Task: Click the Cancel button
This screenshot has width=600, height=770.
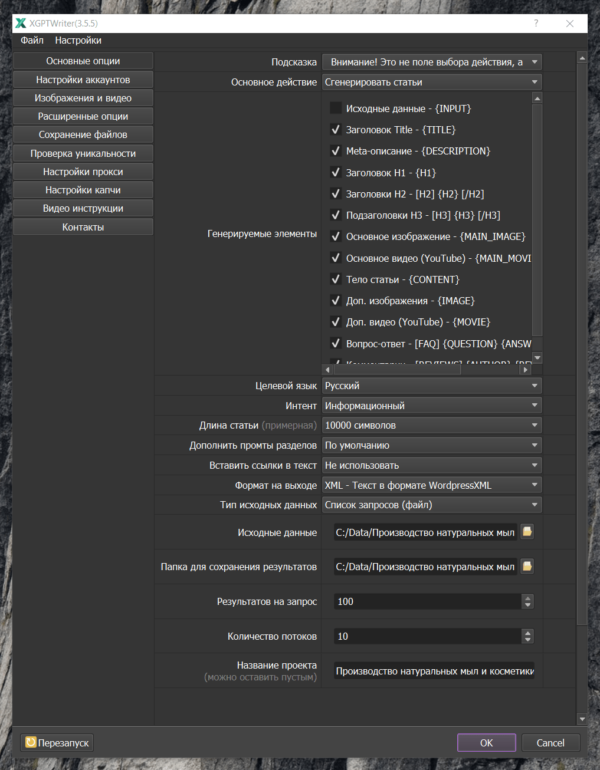Action: [550, 742]
